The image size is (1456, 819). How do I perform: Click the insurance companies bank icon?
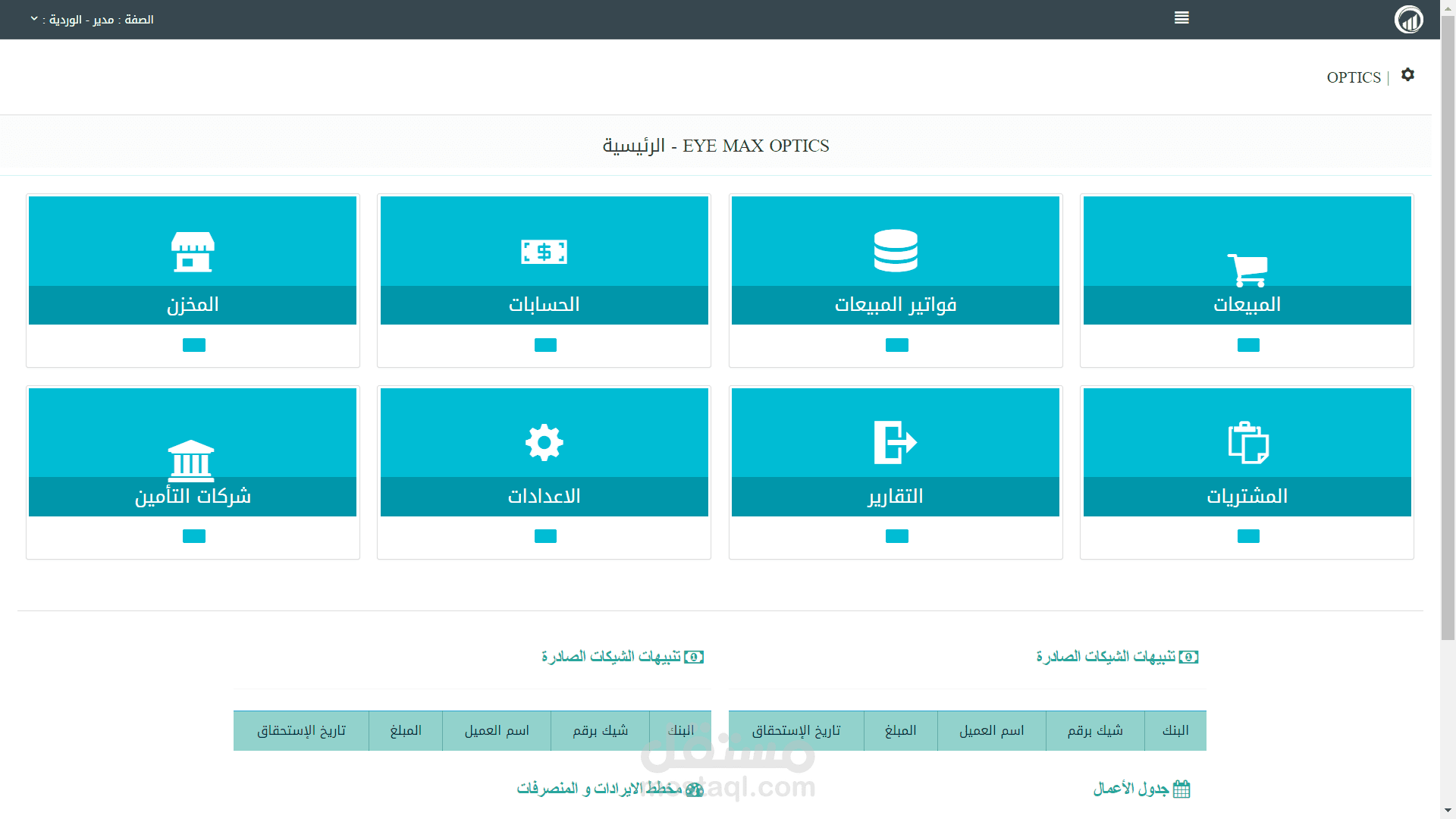pos(191,460)
